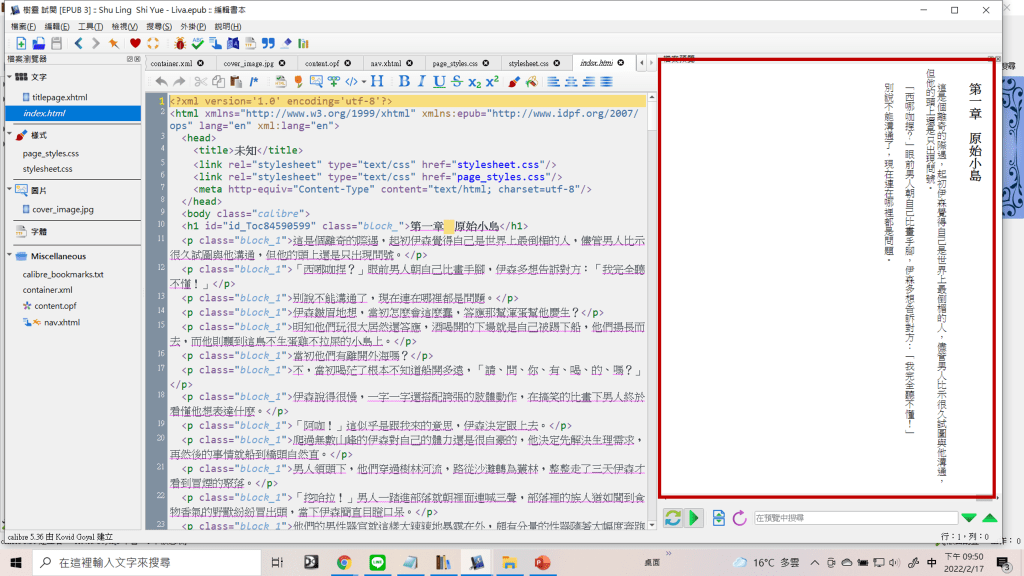Viewport: 1024px width, 576px height.
Task: Click the subscript formatting icon
Action: point(474,81)
